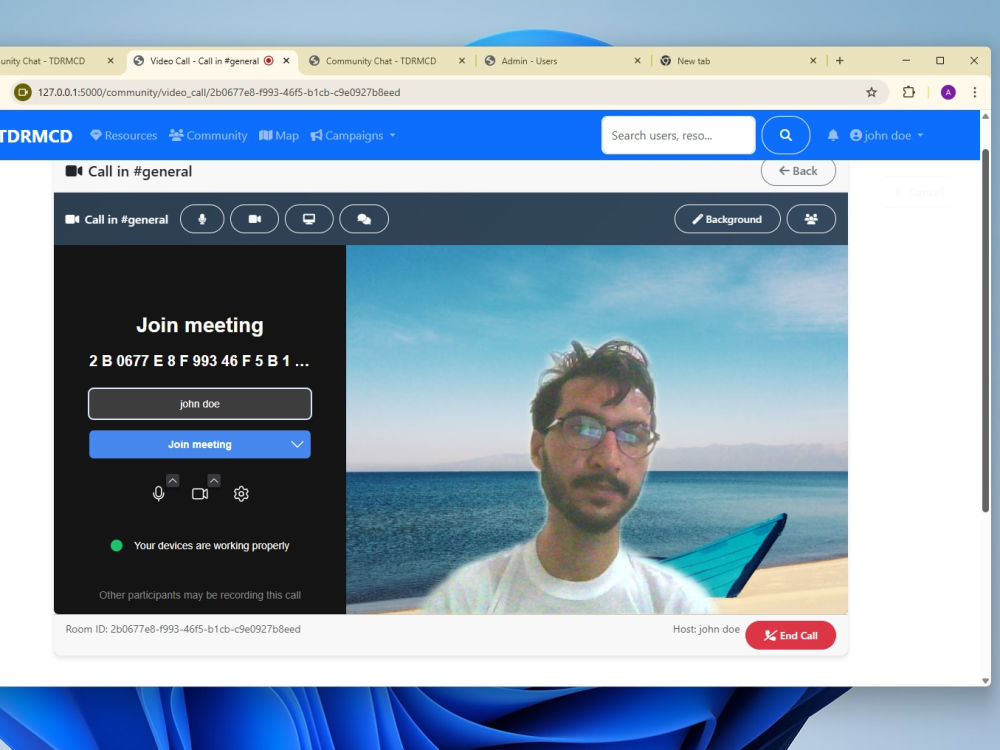Open a new browser tab with plus
1000x750 pixels.
pyautogui.click(x=839, y=61)
